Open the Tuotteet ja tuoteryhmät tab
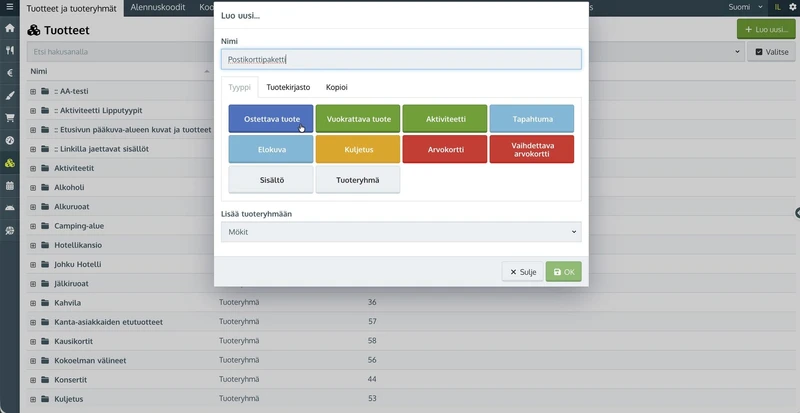Viewport: 800px width, 413px height. [x=71, y=8]
